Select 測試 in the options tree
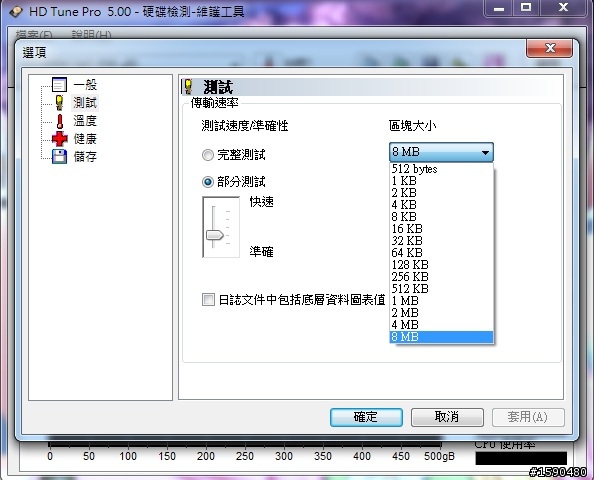Image resolution: width=594 pixels, height=480 pixels. (85, 103)
